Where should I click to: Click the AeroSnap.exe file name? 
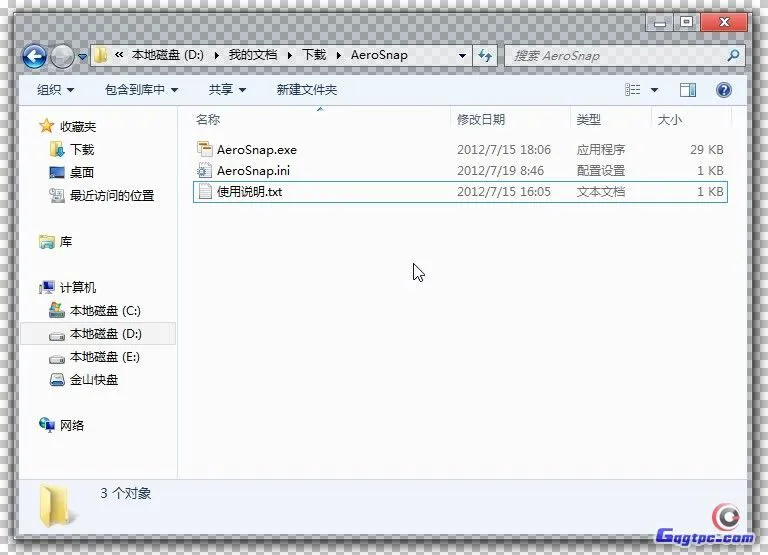257,149
